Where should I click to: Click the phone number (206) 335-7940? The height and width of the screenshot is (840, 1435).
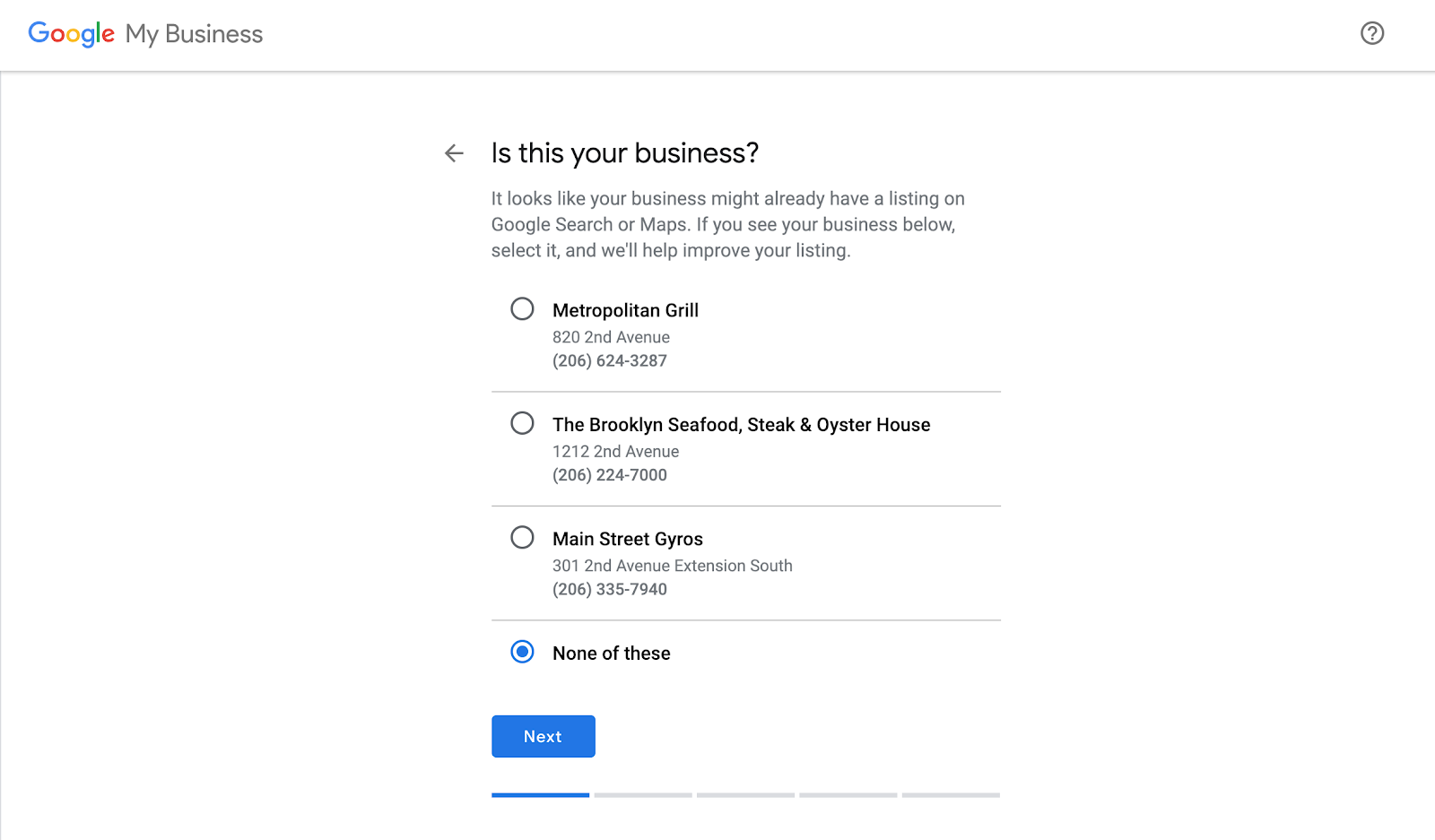[x=610, y=589]
